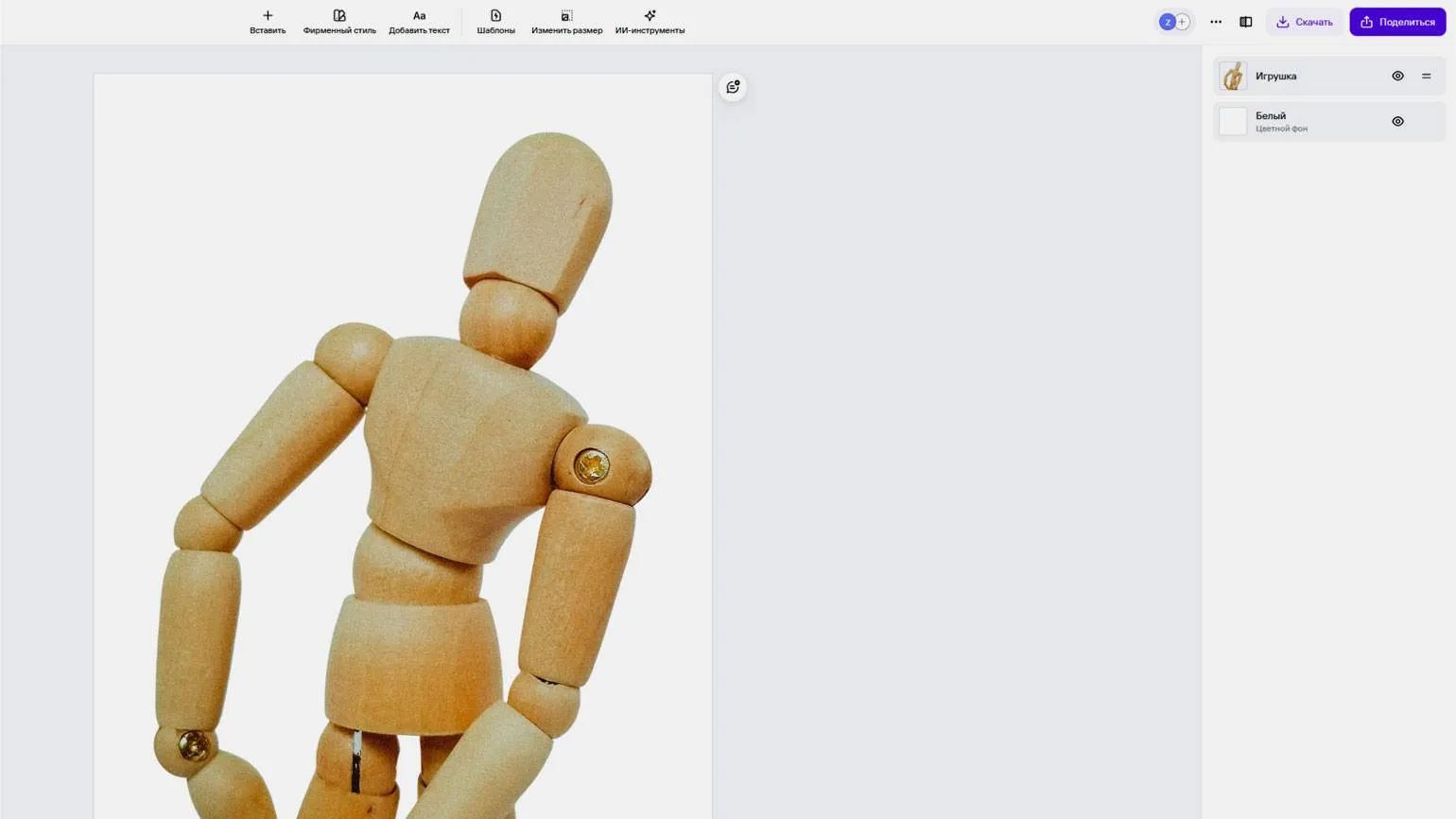Select the Добавить текст tool
Screen dimensions: 1456x819
pos(419,16)
